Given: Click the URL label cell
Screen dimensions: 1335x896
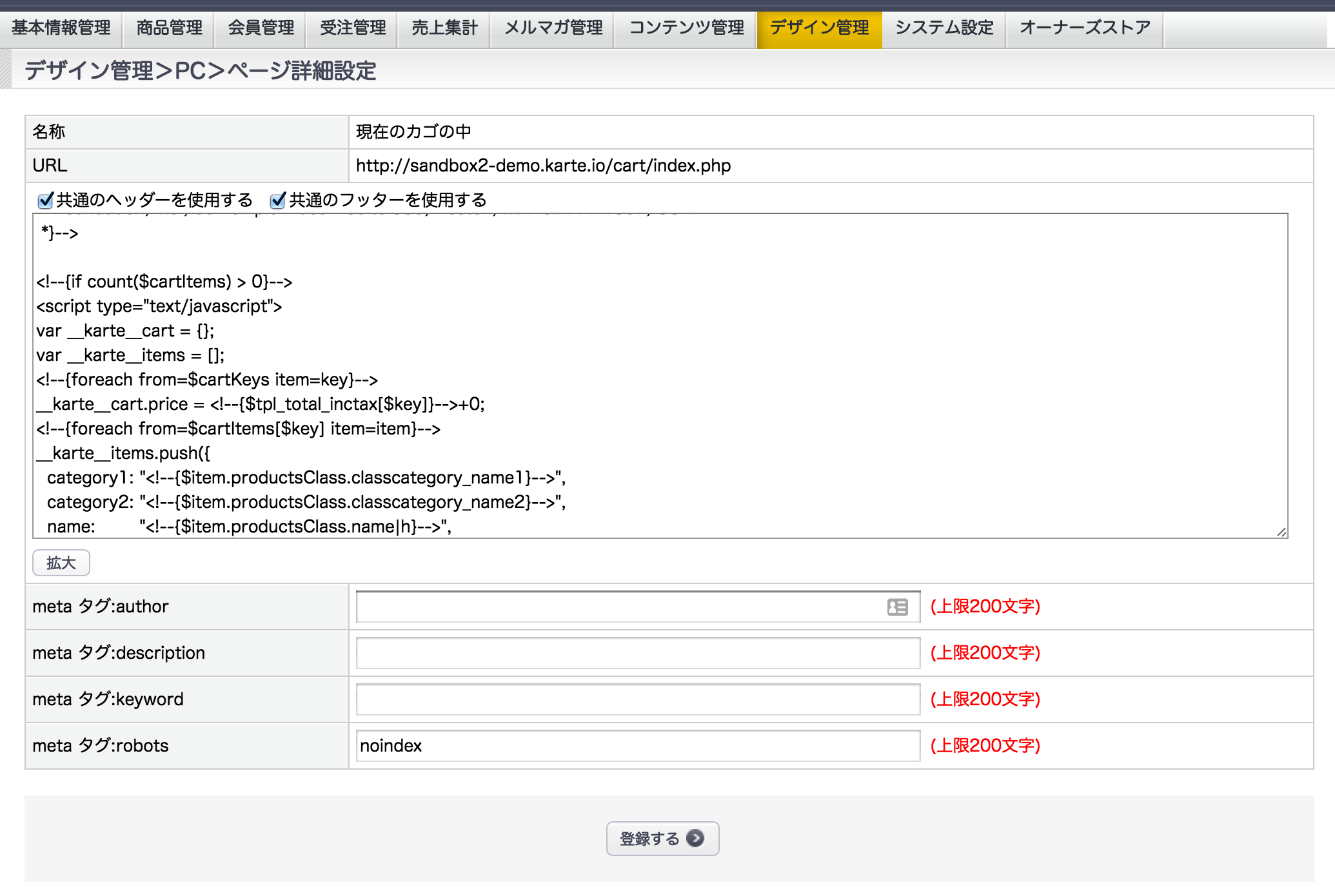Looking at the screenshot, I should click(x=187, y=166).
